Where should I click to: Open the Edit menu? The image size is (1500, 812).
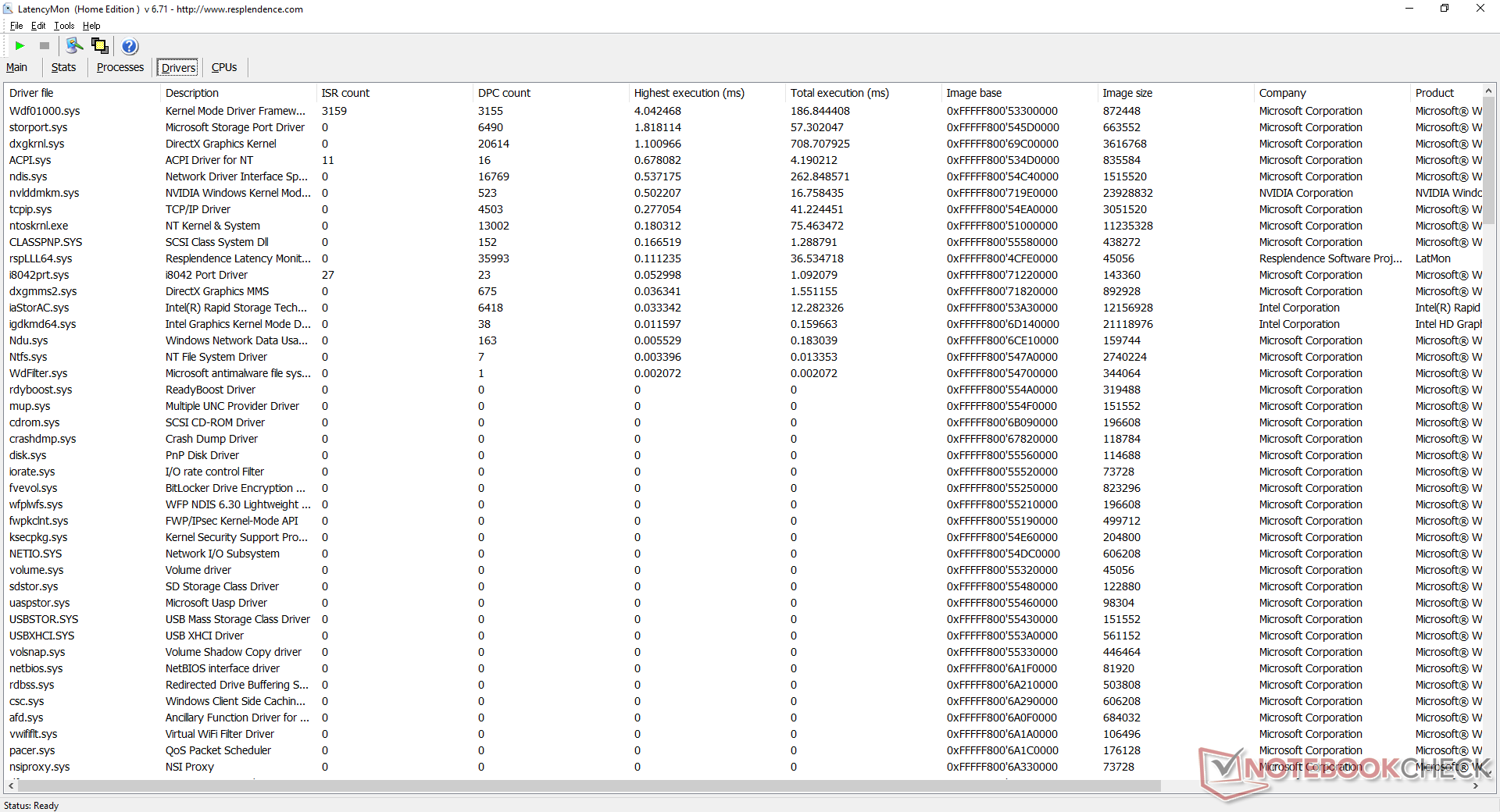(38, 26)
